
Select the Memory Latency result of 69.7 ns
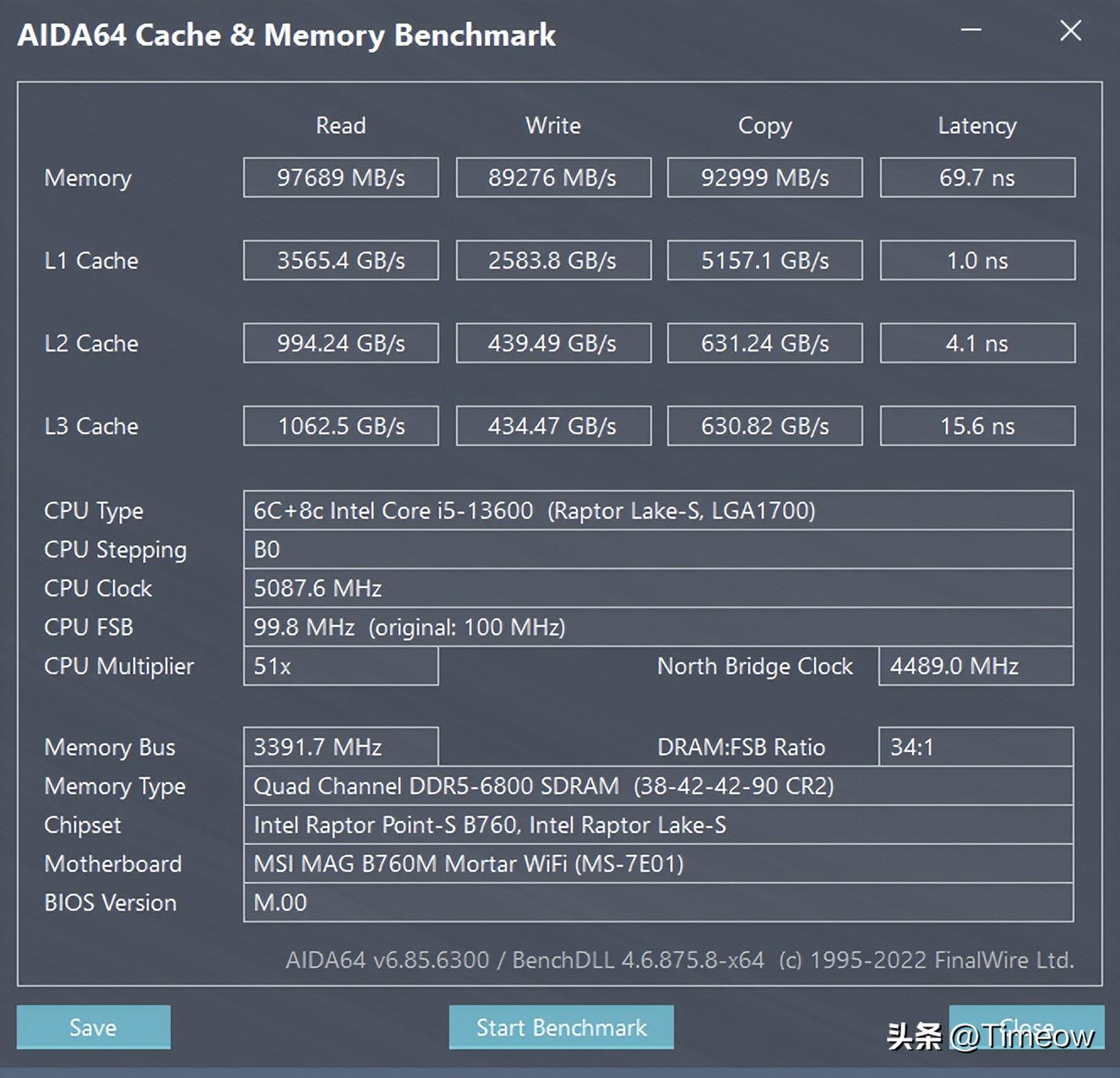click(x=976, y=177)
